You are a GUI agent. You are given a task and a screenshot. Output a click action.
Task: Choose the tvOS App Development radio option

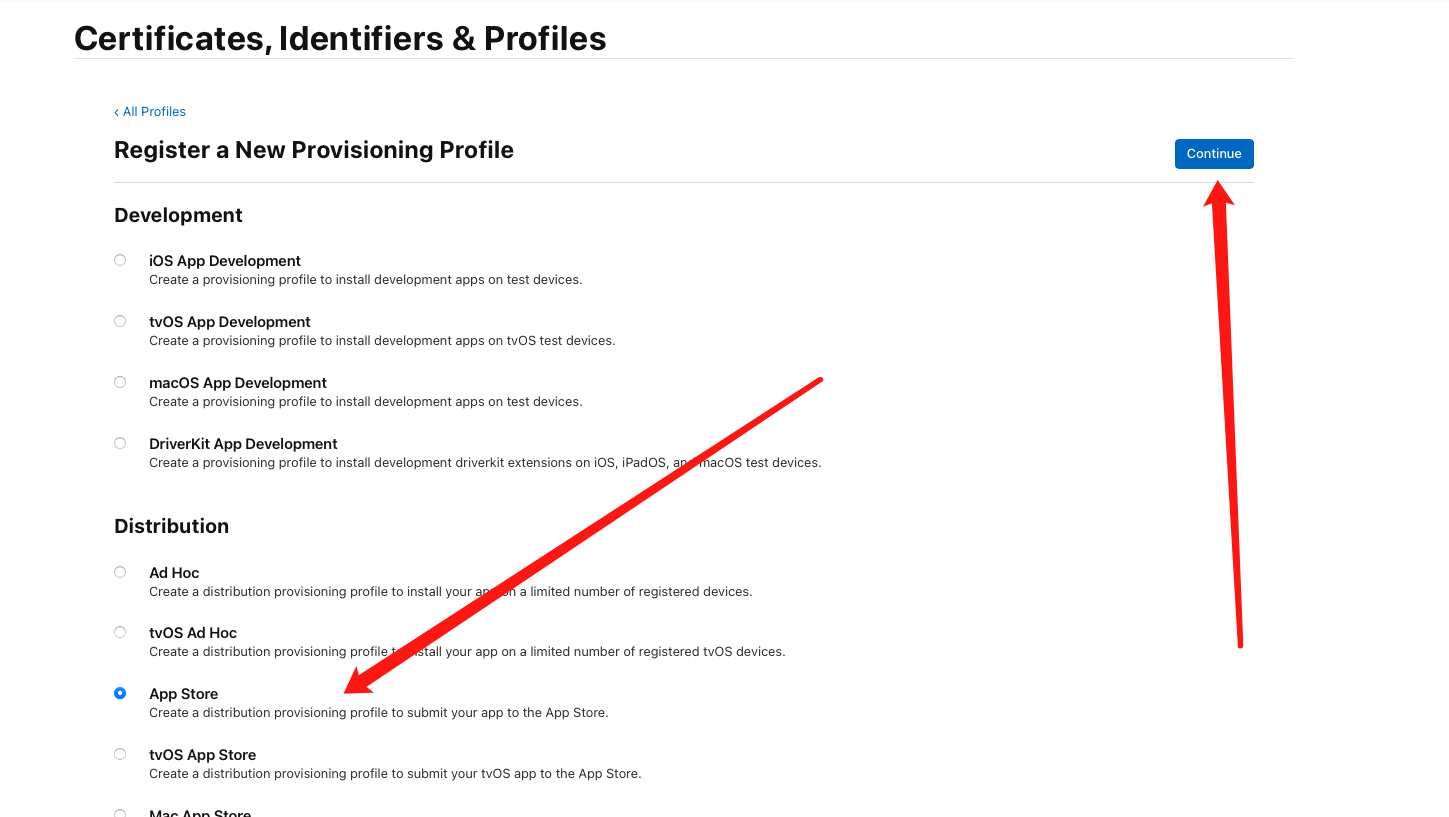[120, 321]
